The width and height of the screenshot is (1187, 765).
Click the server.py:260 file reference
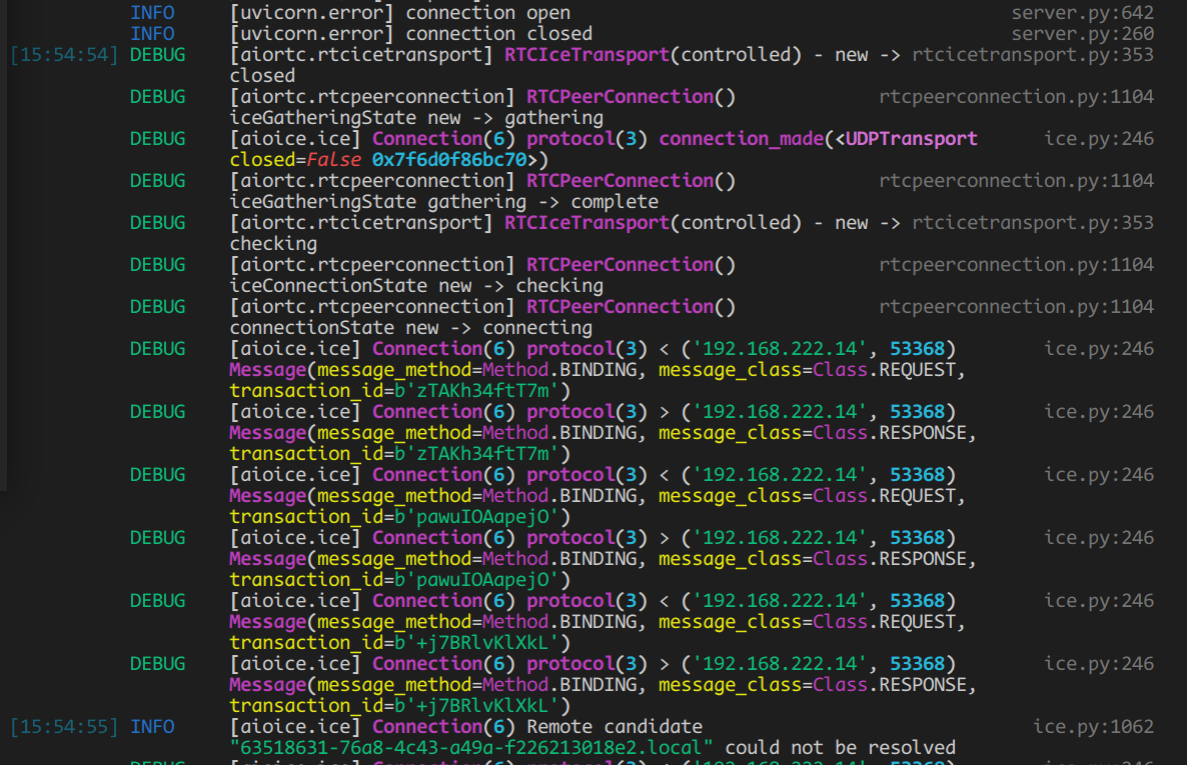click(x=1082, y=33)
